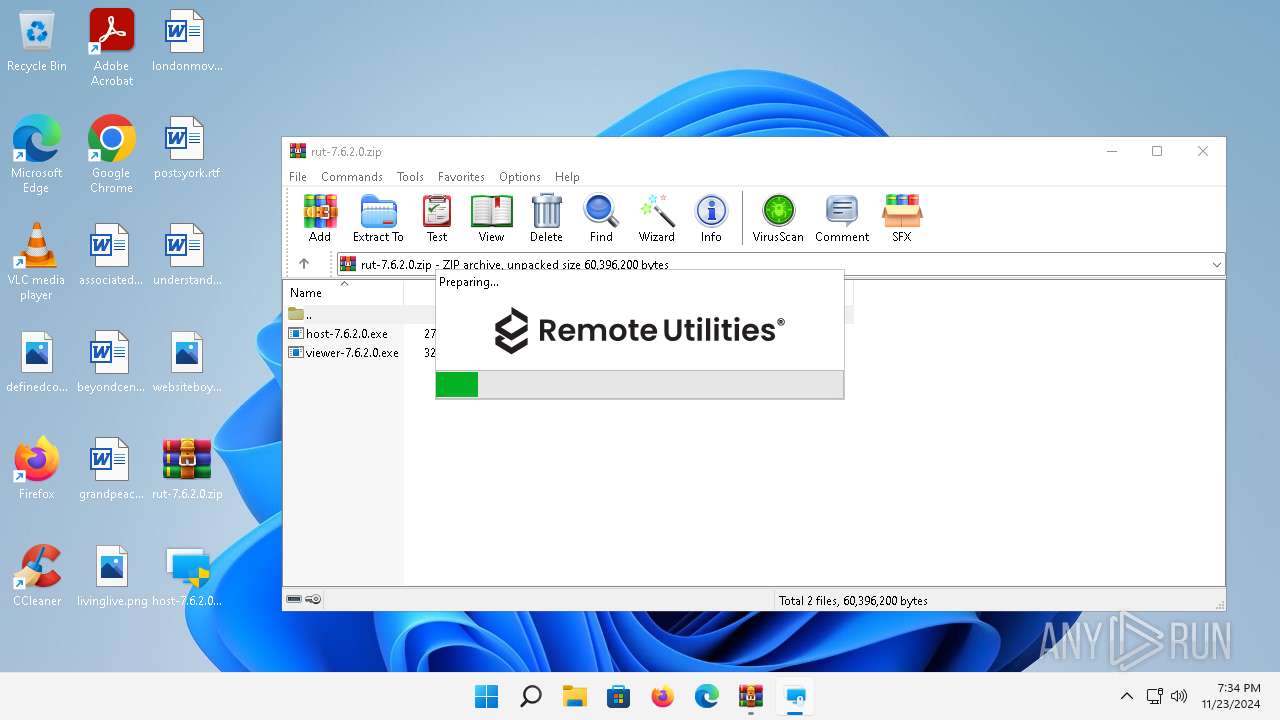Select VLC media player desktop shortcut
1280x720 pixels.
tap(37, 261)
